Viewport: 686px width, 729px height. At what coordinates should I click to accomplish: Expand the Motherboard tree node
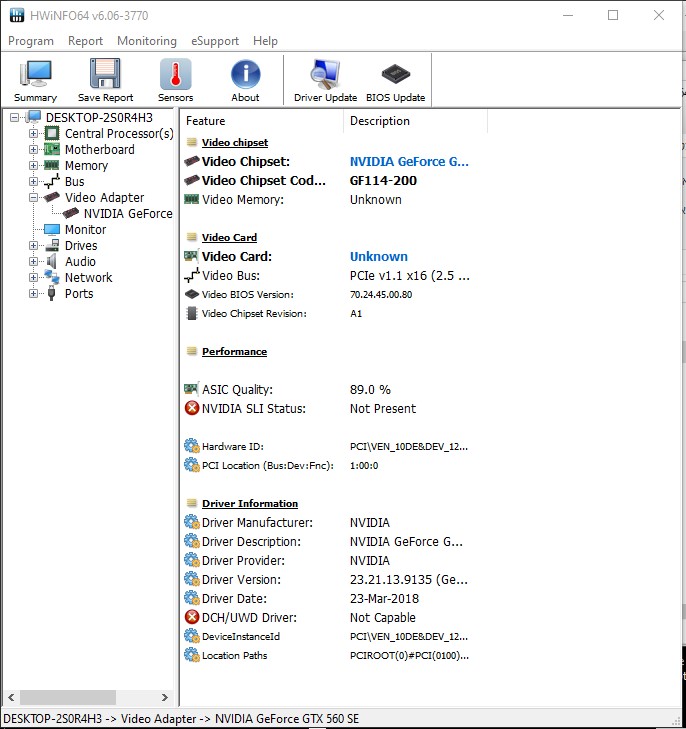point(33,150)
